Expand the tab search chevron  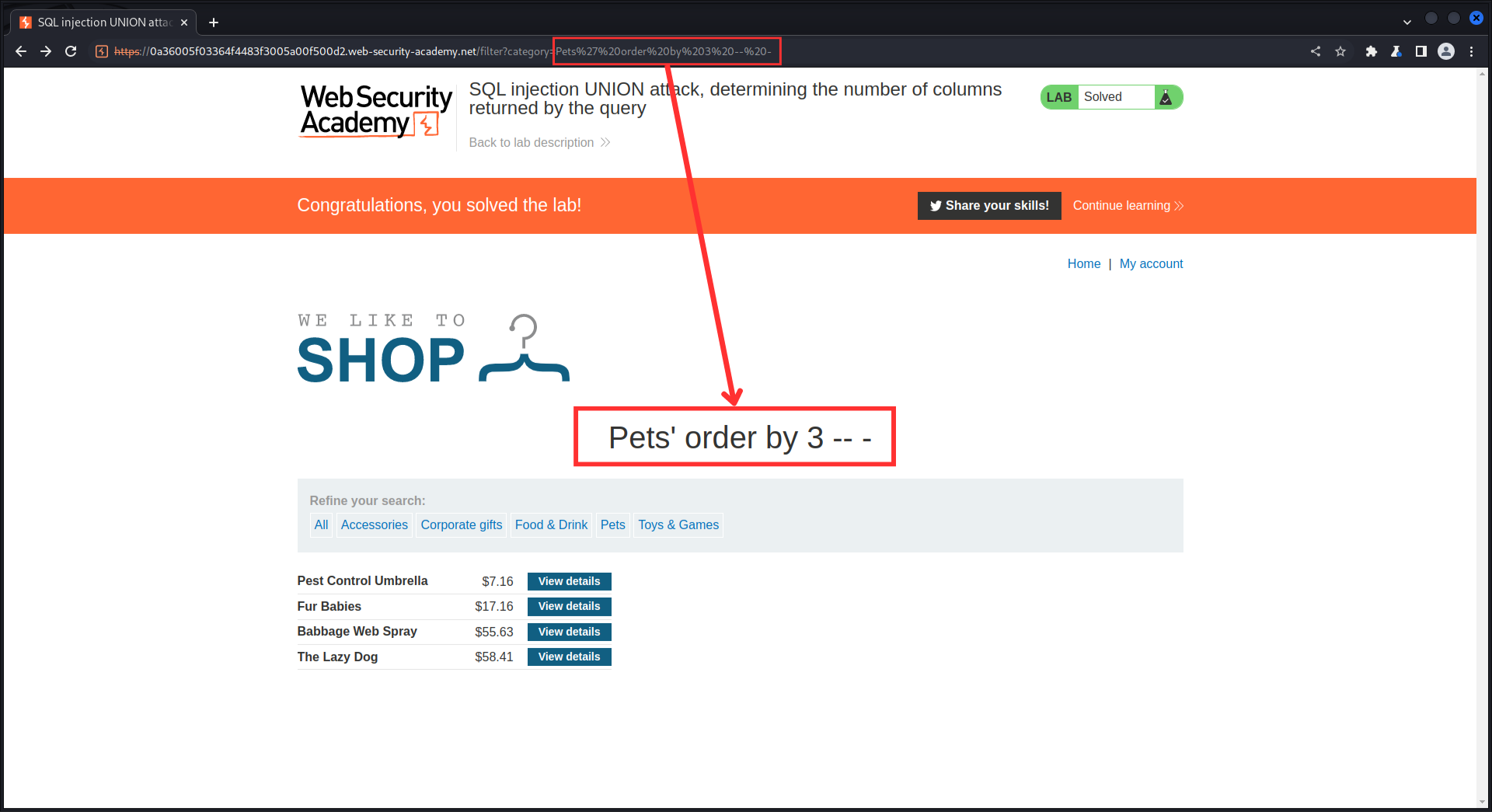coord(1407,22)
